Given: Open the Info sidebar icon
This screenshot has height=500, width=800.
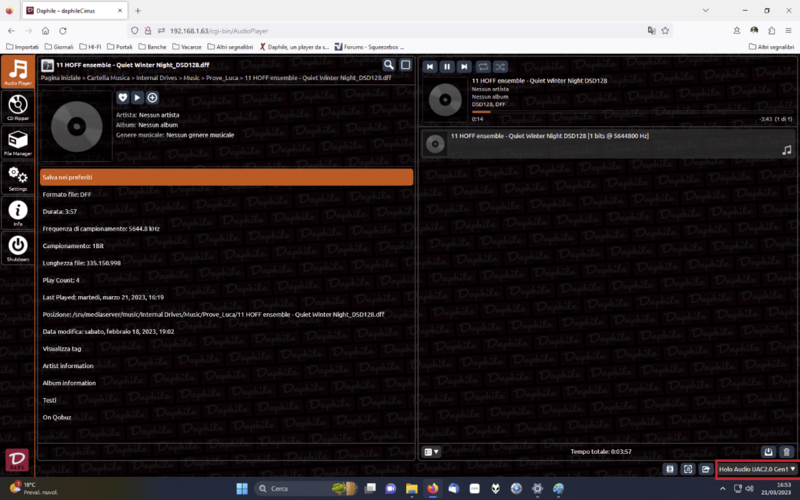Looking at the screenshot, I should click(x=17, y=213).
